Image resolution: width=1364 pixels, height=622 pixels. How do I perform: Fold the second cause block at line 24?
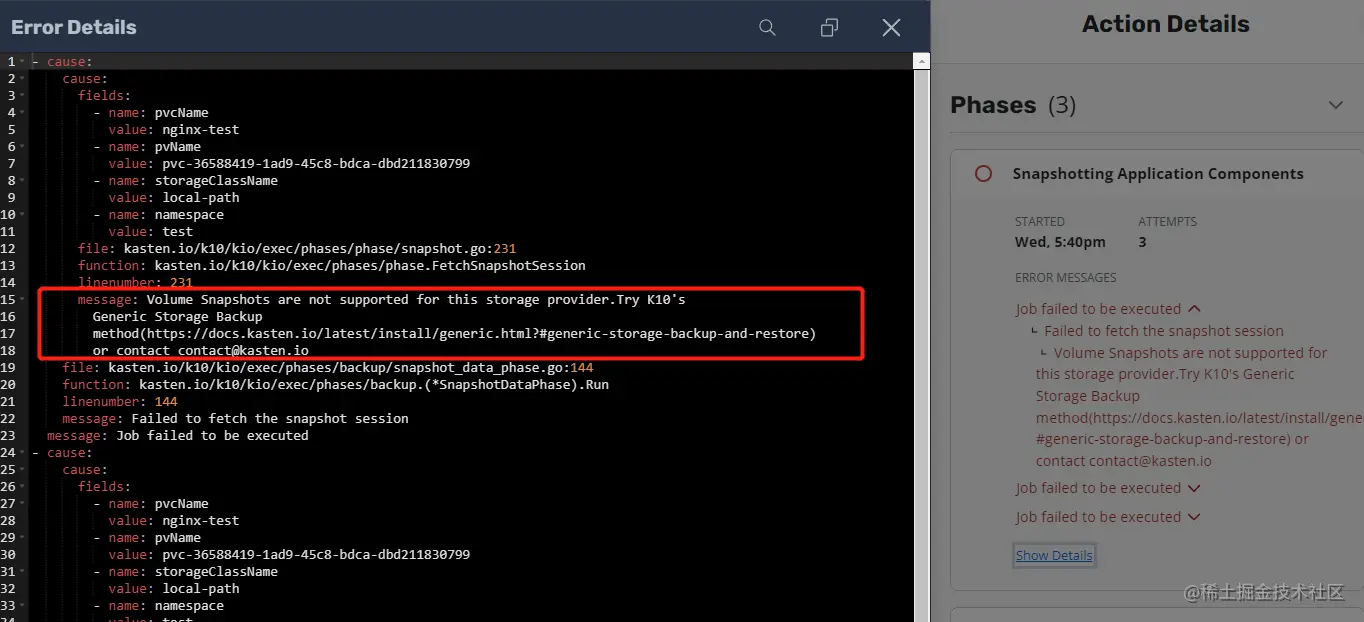click(23, 453)
